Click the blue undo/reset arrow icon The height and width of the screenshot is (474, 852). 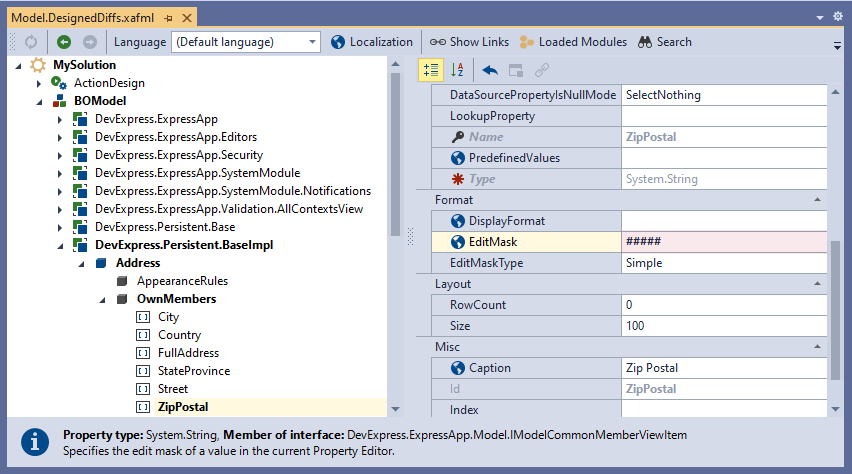pos(490,70)
